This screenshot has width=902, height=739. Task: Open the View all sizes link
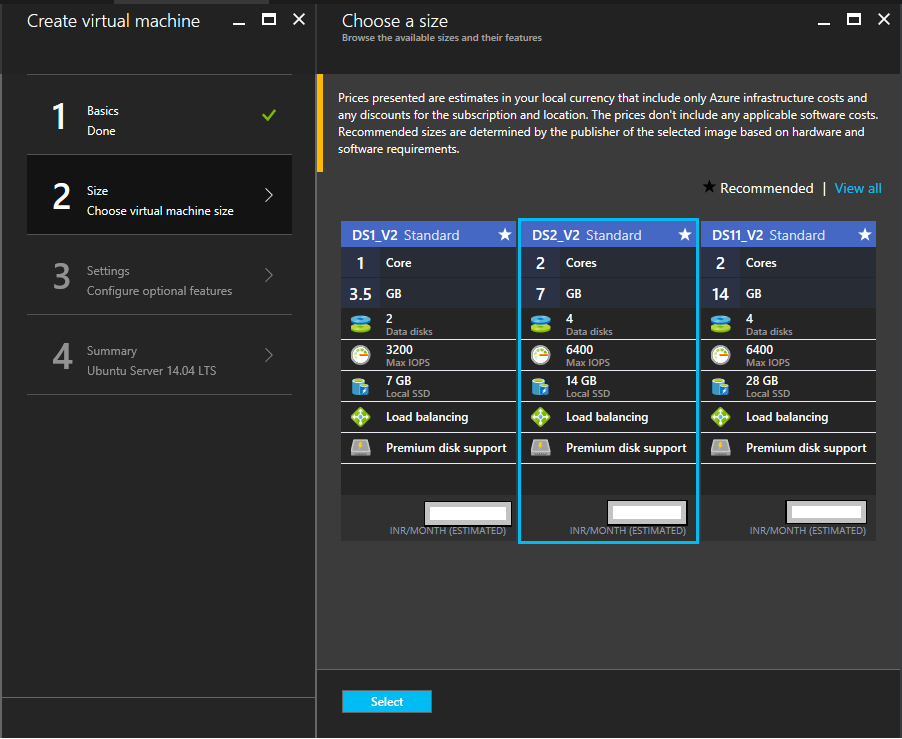(x=858, y=188)
